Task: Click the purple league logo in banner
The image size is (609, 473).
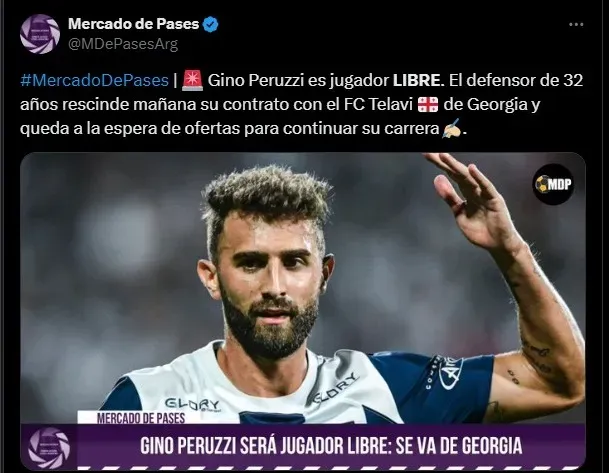Action: pos(49,448)
